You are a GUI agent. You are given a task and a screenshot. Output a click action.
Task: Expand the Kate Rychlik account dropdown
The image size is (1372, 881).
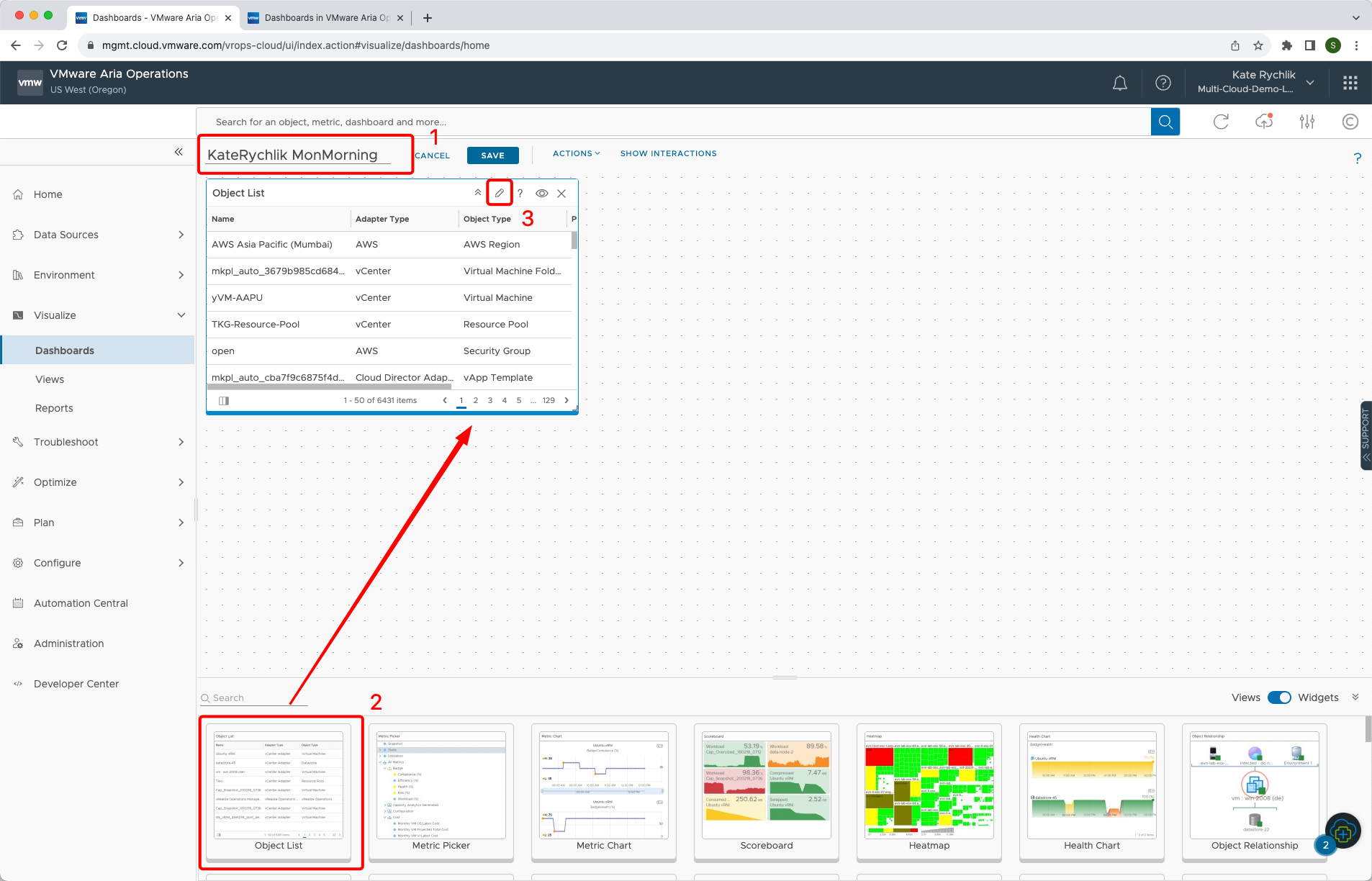point(1311,82)
